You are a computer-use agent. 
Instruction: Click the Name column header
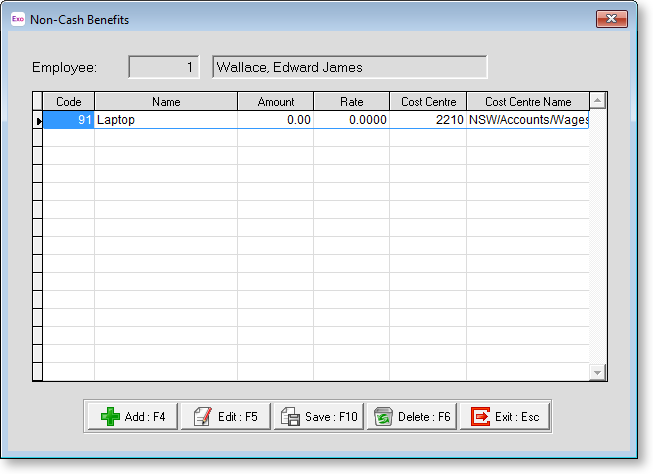pyautogui.click(x=165, y=101)
